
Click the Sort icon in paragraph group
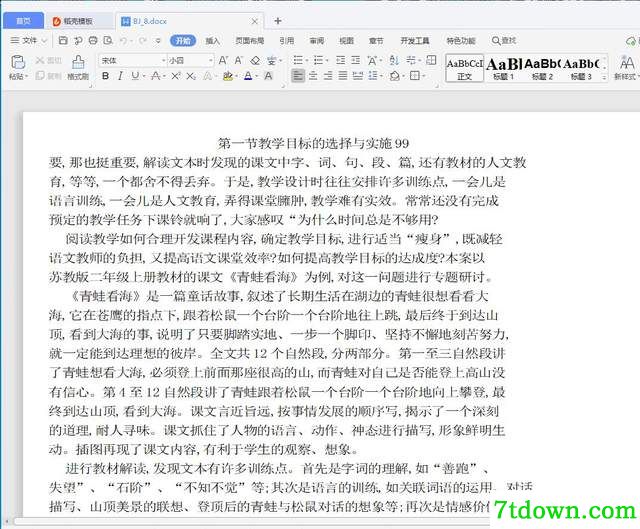pyautogui.click(x=393, y=60)
